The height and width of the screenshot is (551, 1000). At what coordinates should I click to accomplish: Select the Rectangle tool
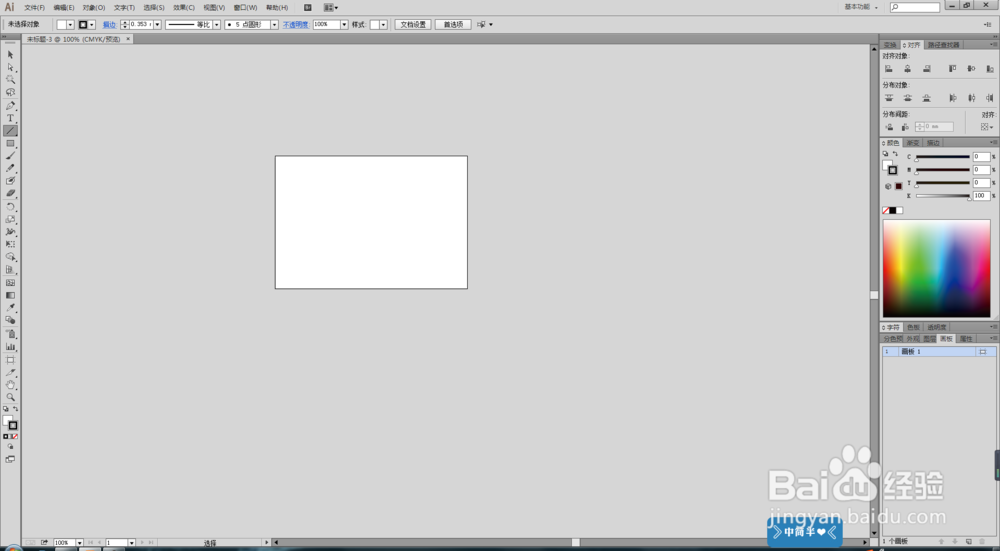[10, 143]
